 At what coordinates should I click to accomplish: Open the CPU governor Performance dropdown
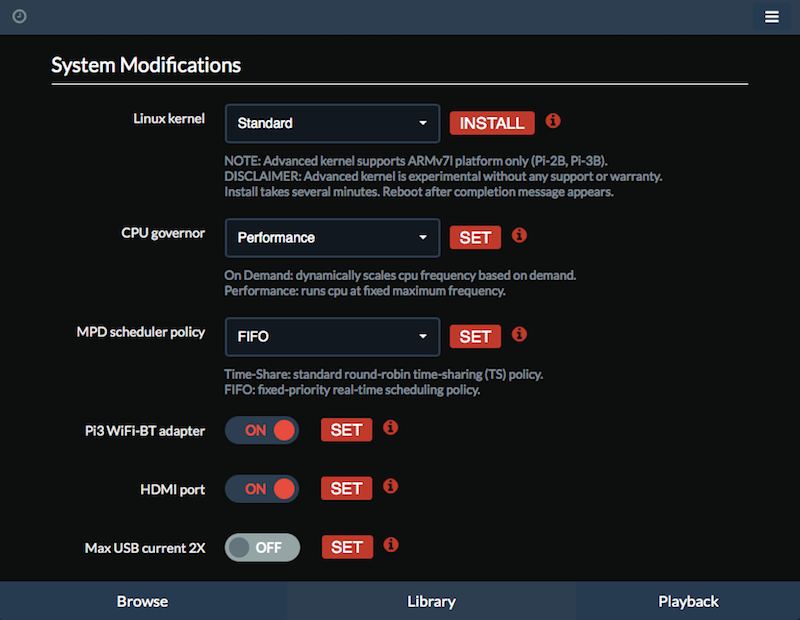click(332, 238)
